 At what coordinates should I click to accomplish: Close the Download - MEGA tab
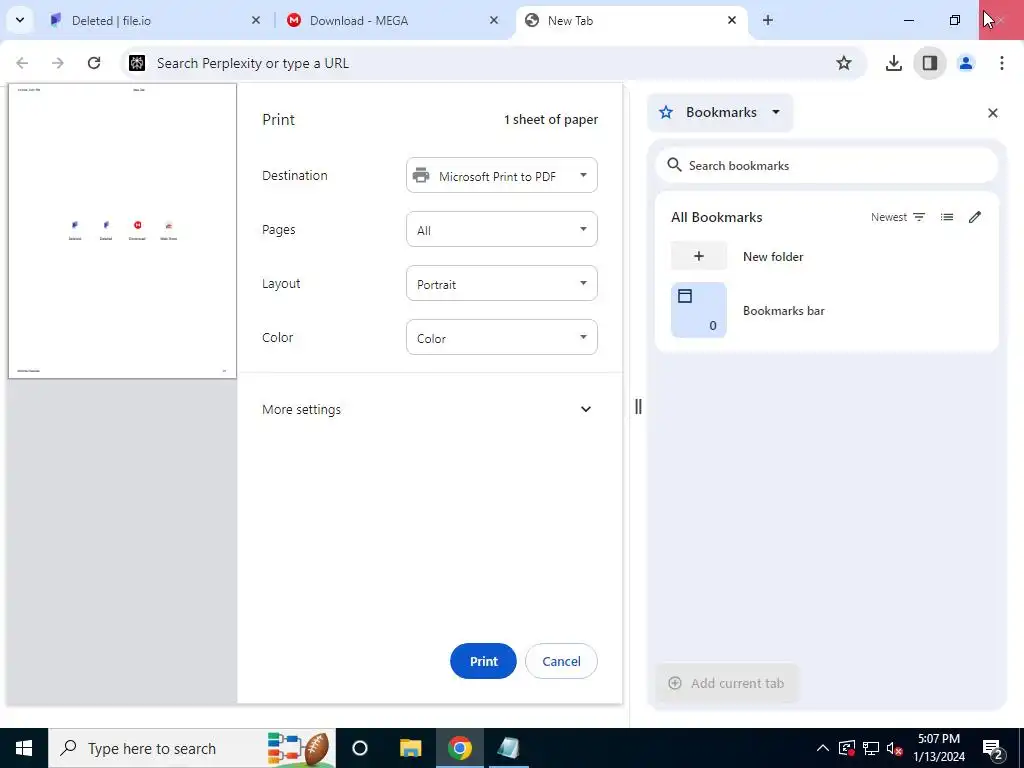point(494,20)
